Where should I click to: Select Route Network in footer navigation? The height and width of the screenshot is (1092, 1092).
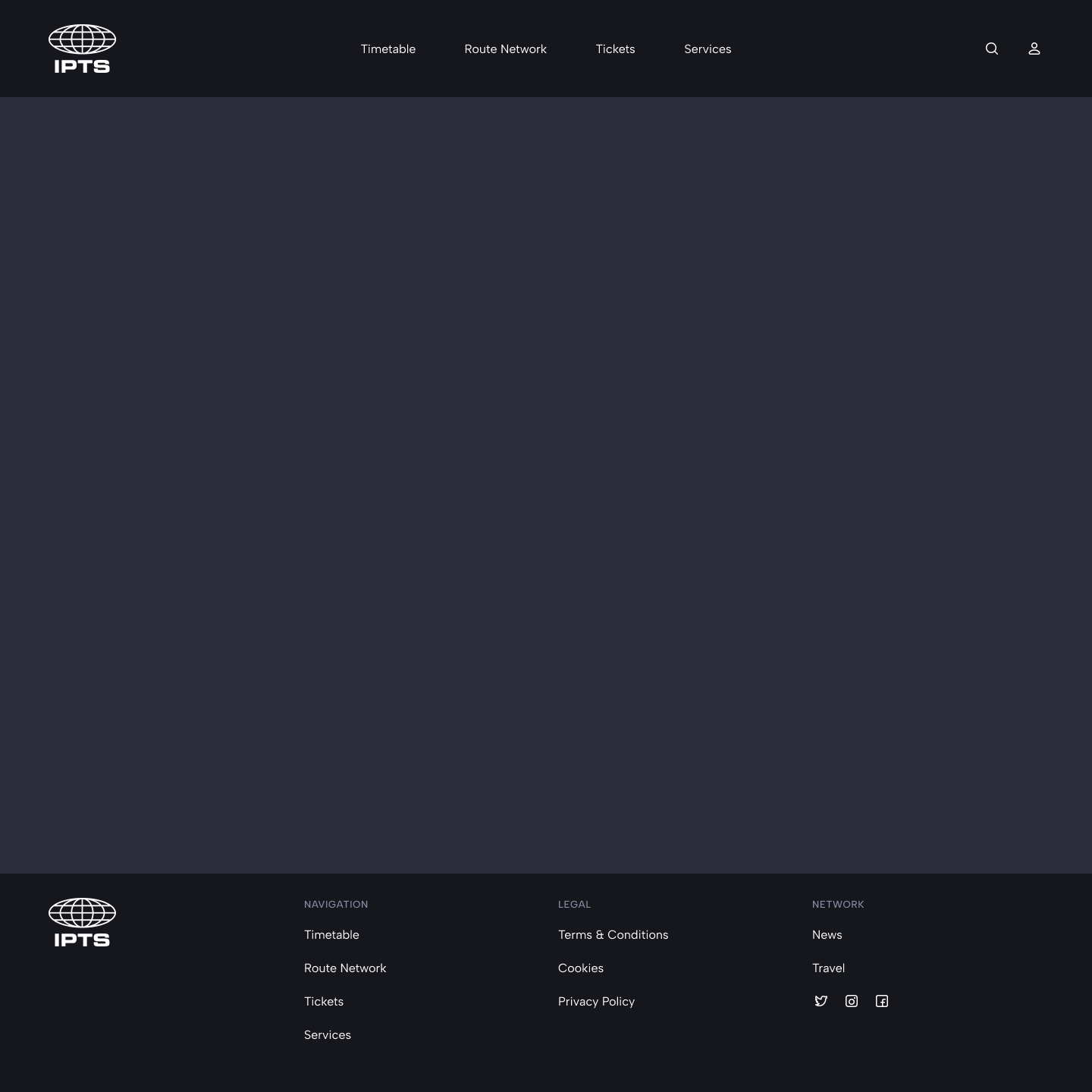coord(345,968)
